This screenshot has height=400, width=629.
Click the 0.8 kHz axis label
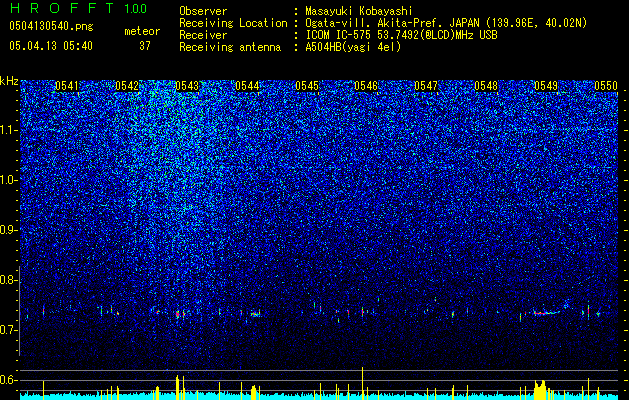coord(8,280)
